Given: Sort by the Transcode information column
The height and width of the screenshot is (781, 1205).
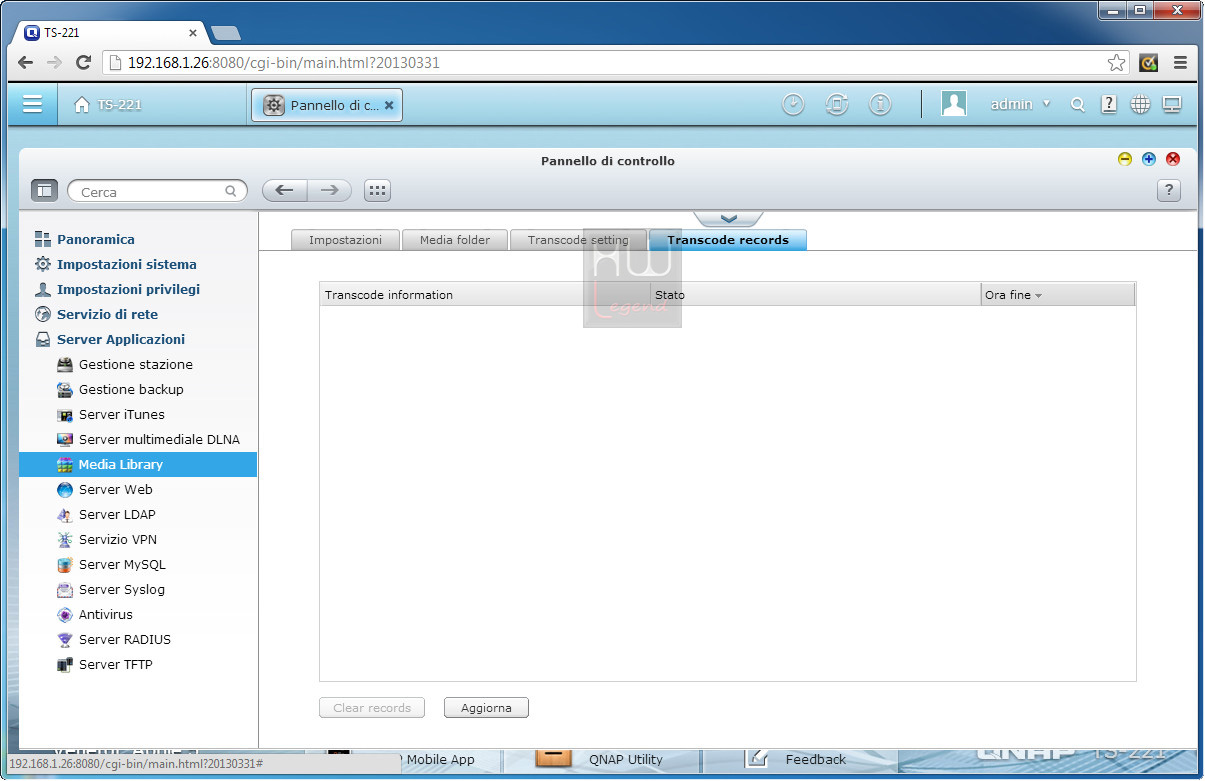Looking at the screenshot, I should pyautogui.click(x=485, y=295).
